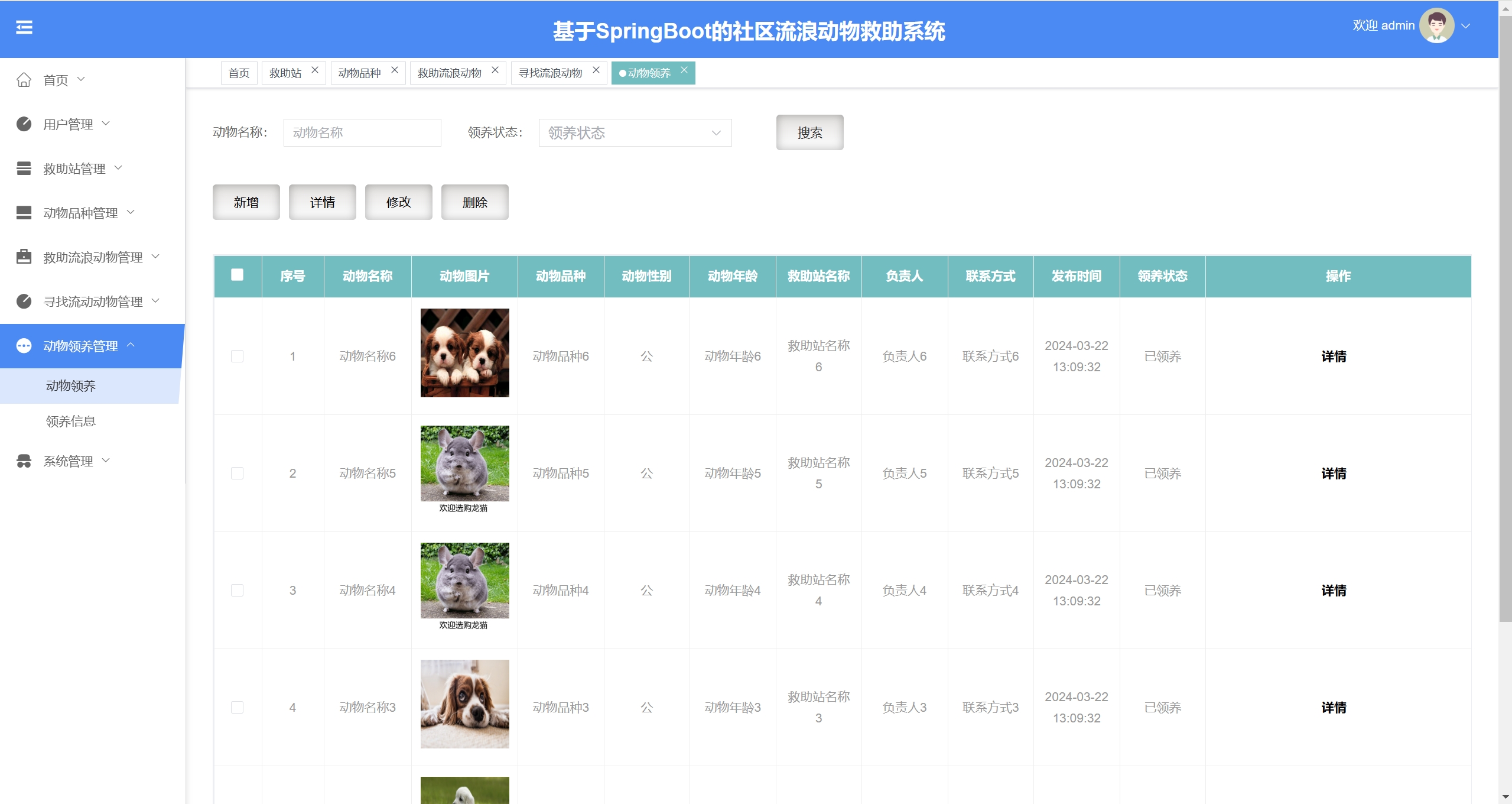
Task: Open 详情 link for 动物名称4 row
Action: 1334,591
